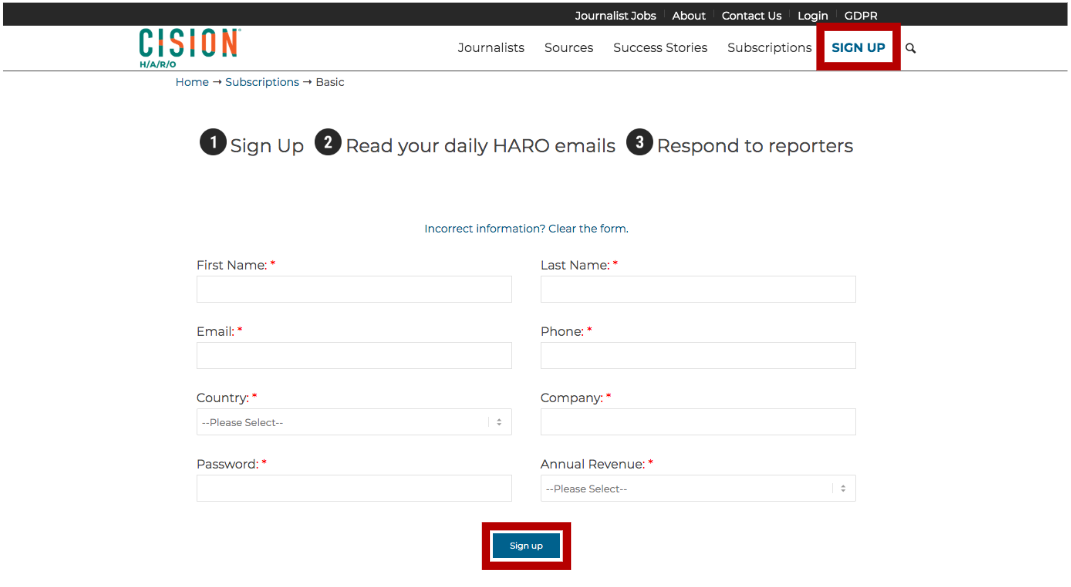Click the Login link
The image size is (1071, 587).
point(812,16)
